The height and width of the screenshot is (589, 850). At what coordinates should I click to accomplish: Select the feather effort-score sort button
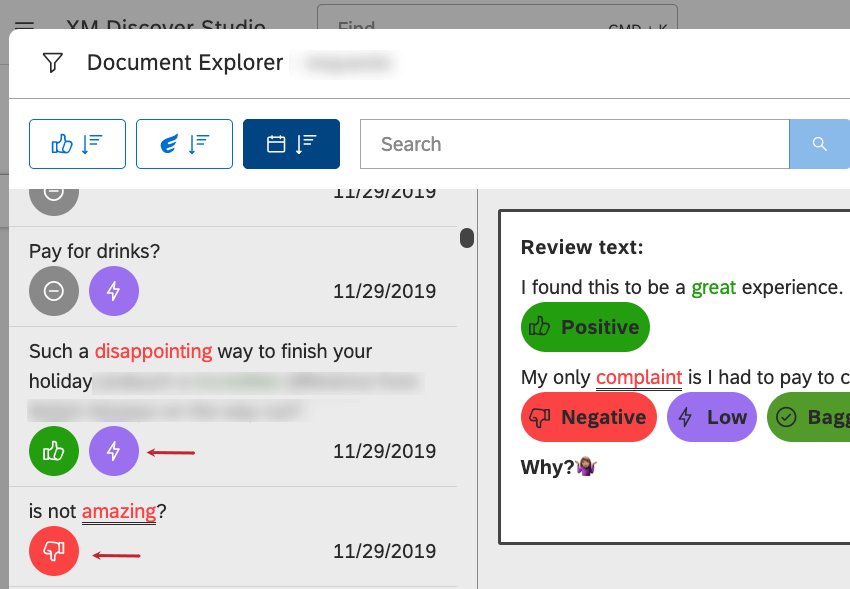pyautogui.click(x=184, y=143)
